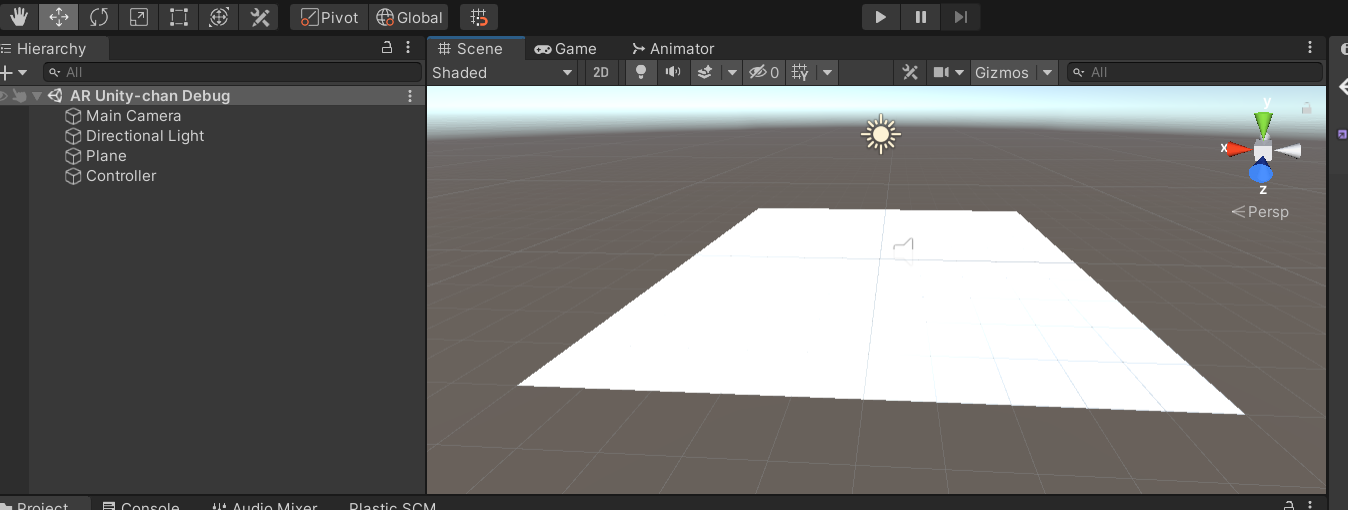The width and height of the screenshot is (1348, 510).
Task: Toggle scene audio
Action: point(673,72)
